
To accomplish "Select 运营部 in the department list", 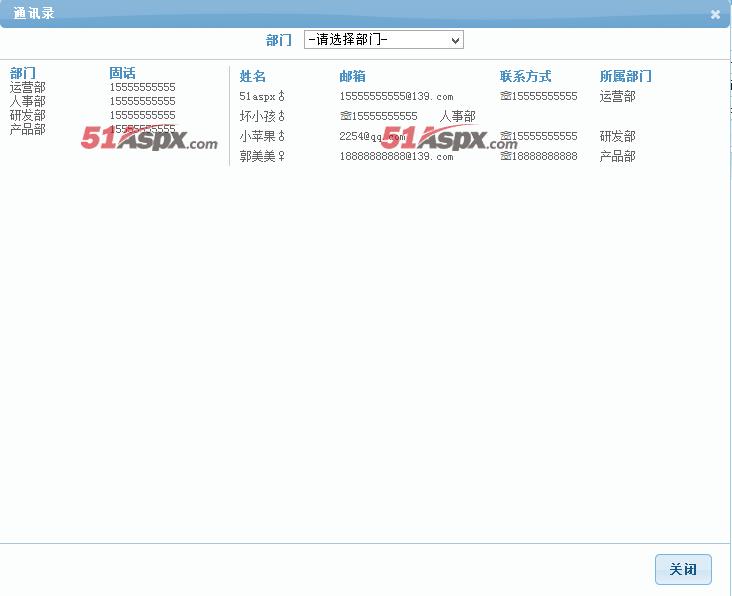I will click(x=28, y=87).
